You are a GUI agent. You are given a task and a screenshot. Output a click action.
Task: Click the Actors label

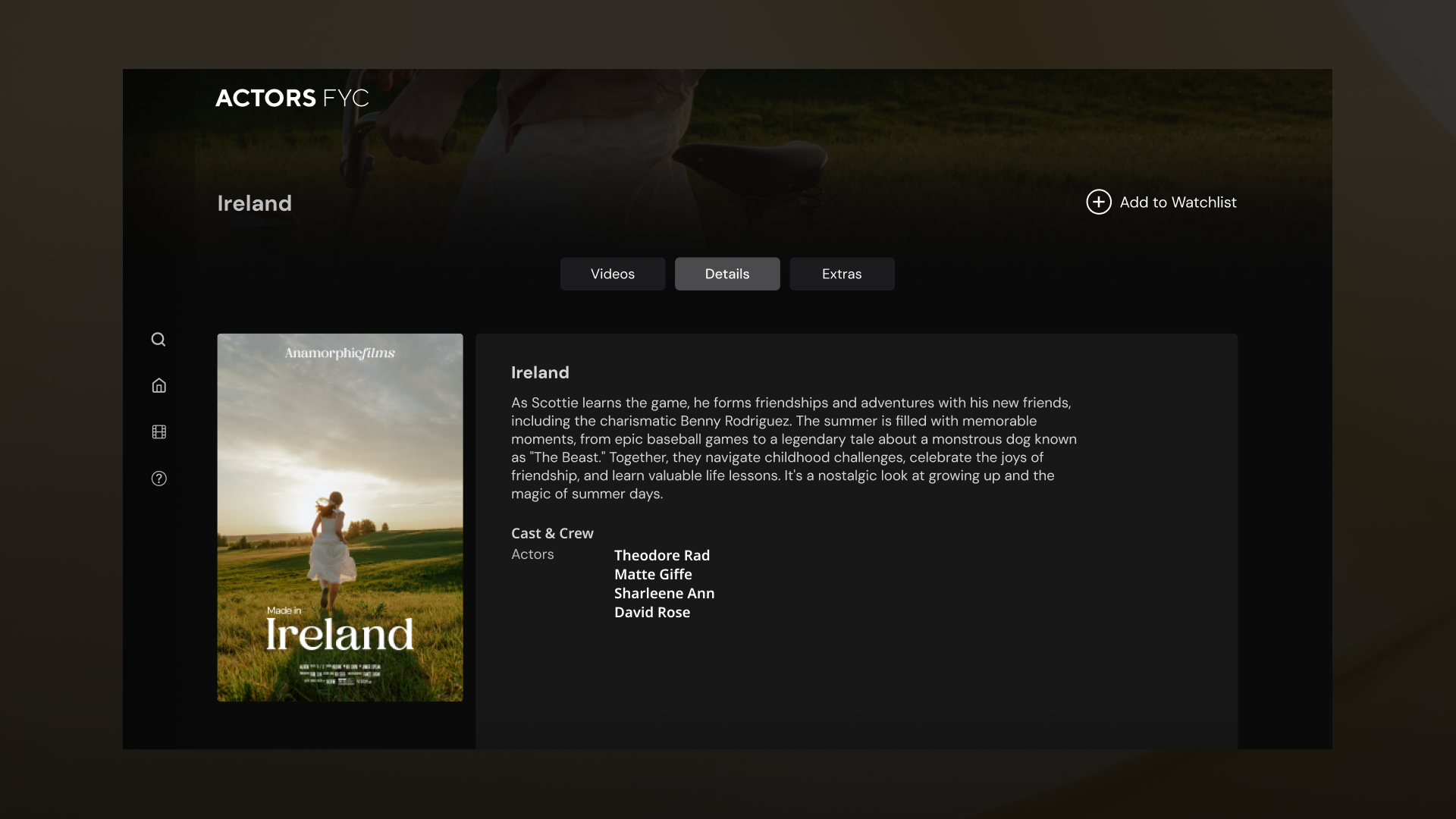click(532, 554)
